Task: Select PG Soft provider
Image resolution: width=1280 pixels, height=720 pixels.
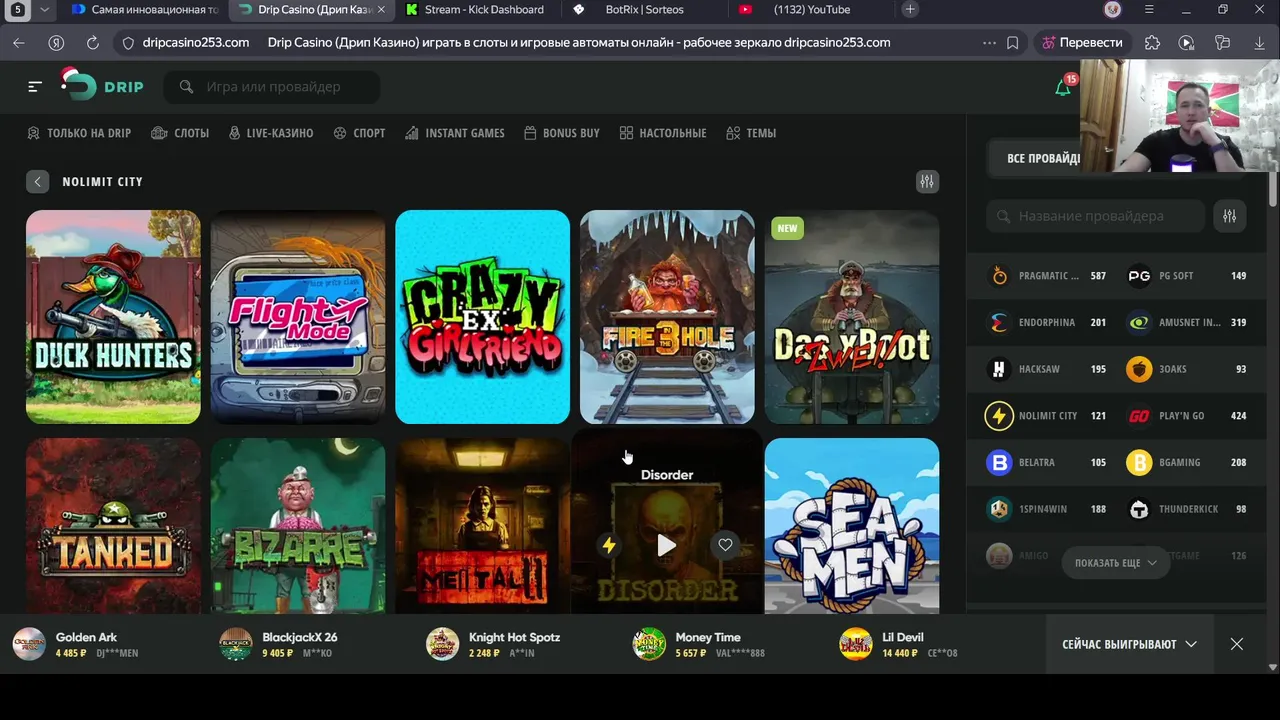Action: (1187, 276)
